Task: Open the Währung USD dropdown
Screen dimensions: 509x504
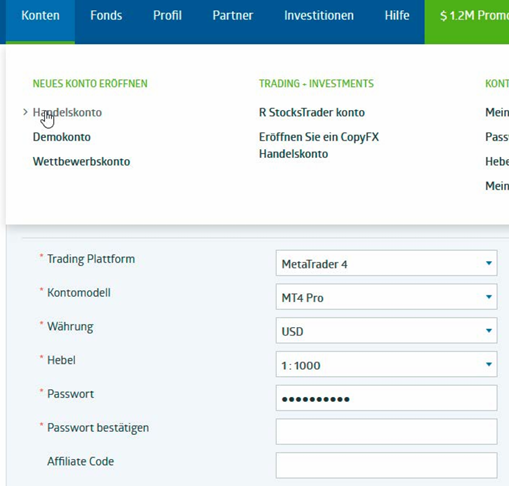Action: (386, 331)
